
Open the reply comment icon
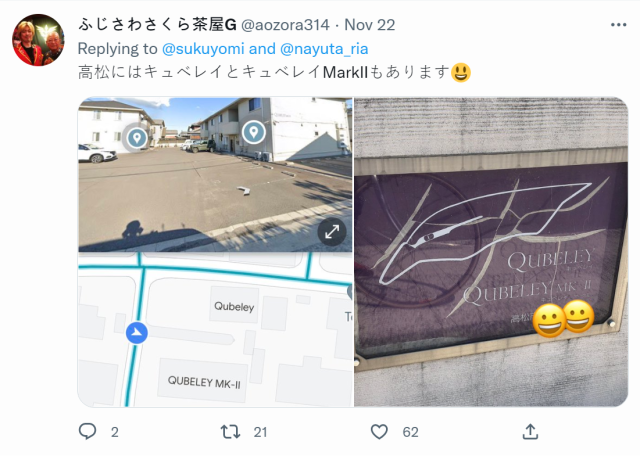click(87, 432)
